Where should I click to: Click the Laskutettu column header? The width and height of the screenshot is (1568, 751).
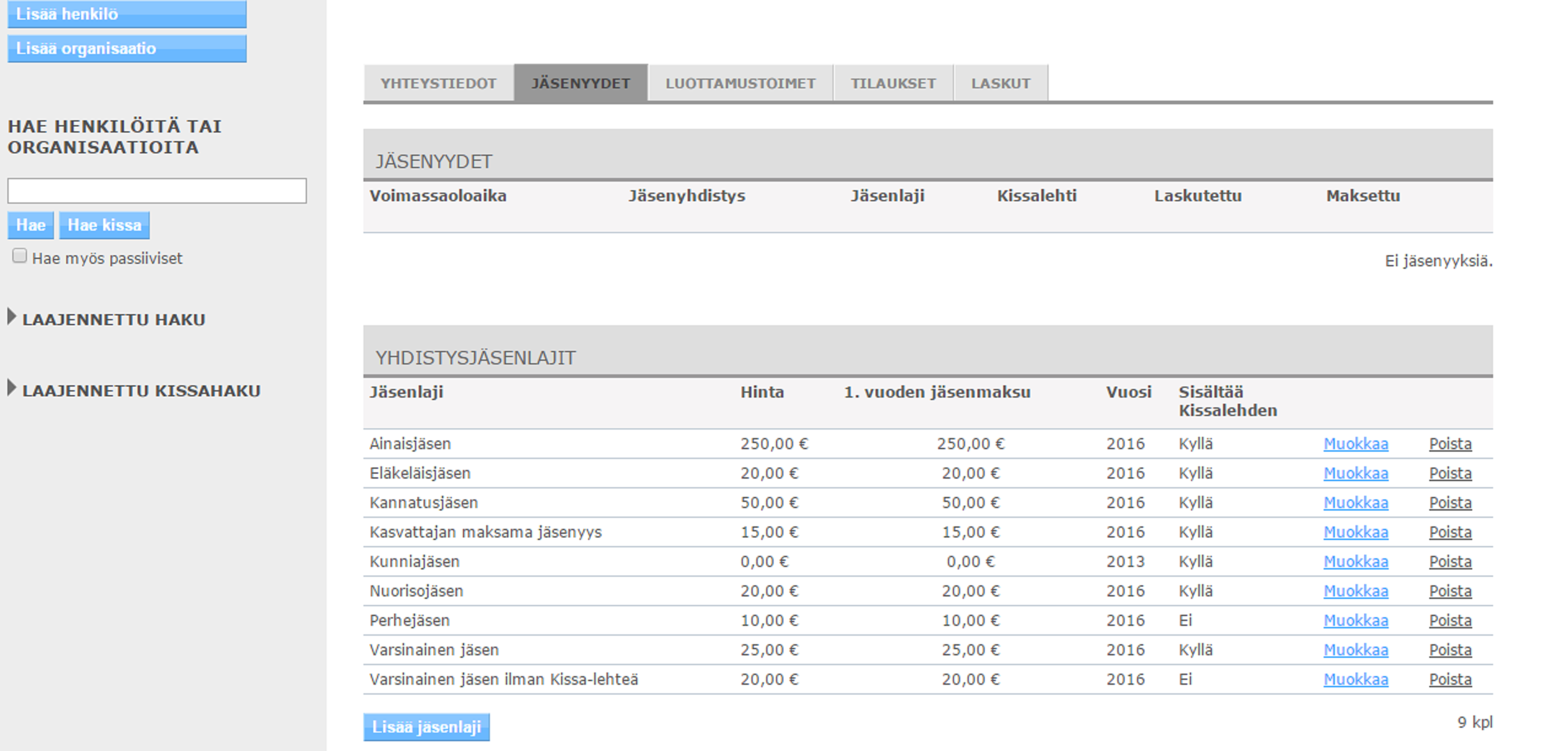(1197, 196)
